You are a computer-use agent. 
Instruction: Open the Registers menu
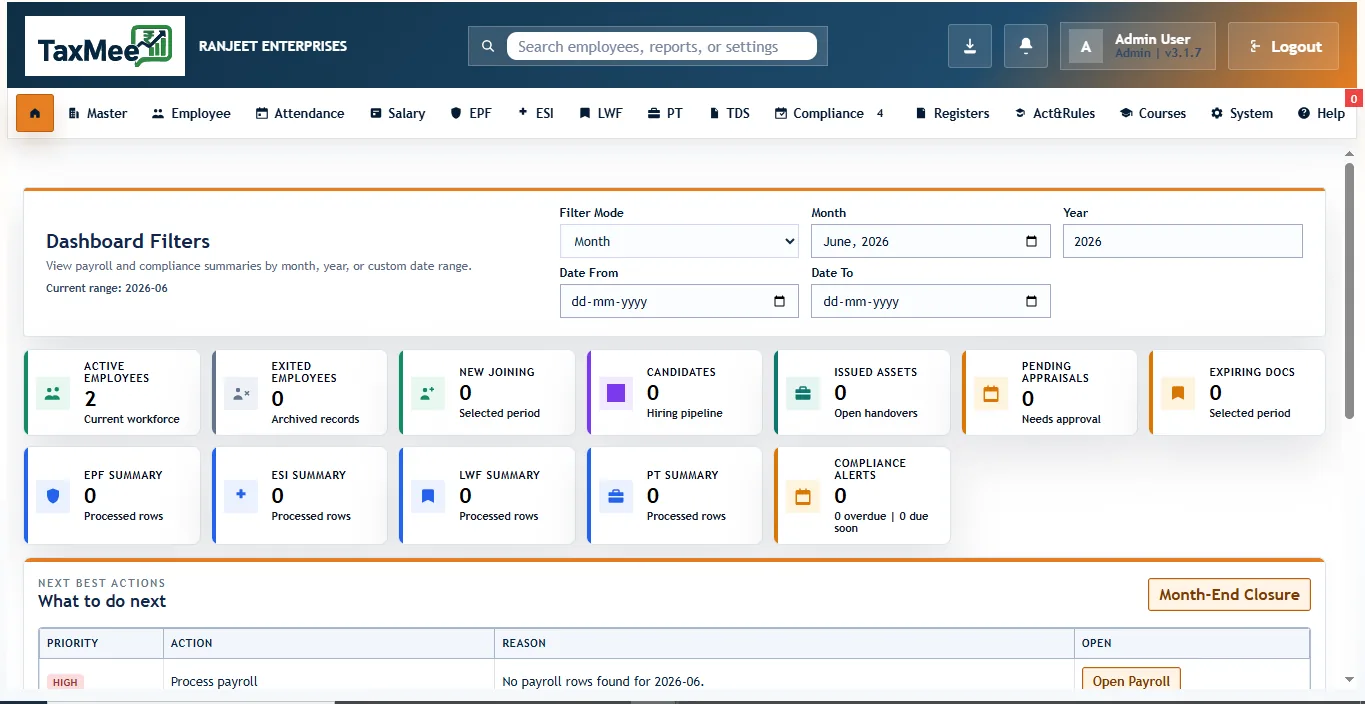pyautogui.click(x=952, y=113)
